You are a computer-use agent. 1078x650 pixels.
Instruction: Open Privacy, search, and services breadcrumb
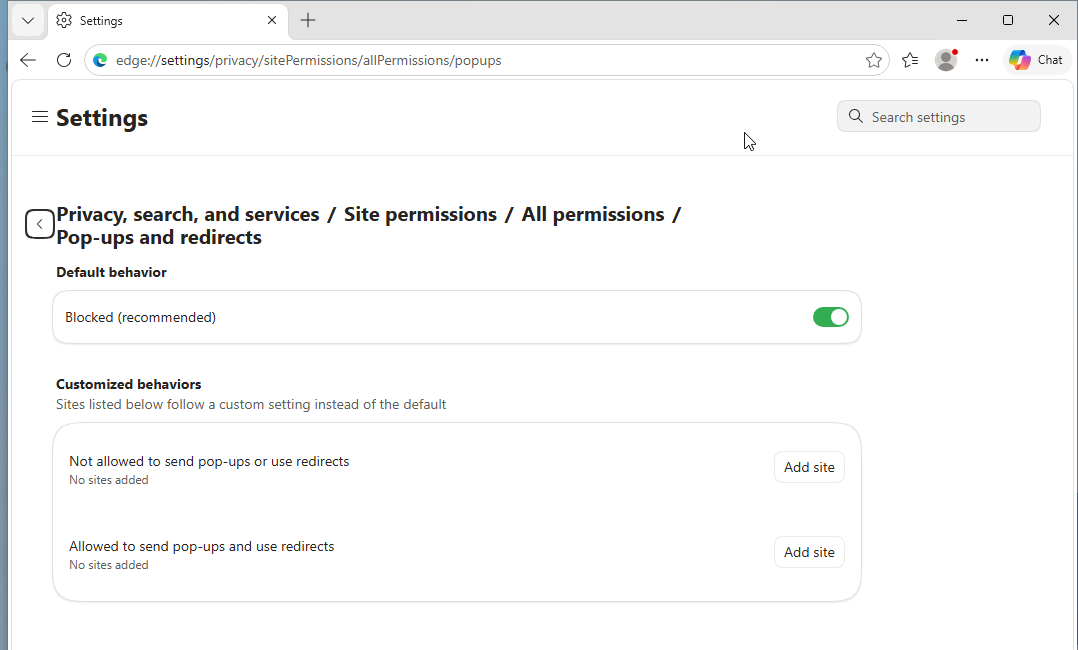click(x=188, y=215)
